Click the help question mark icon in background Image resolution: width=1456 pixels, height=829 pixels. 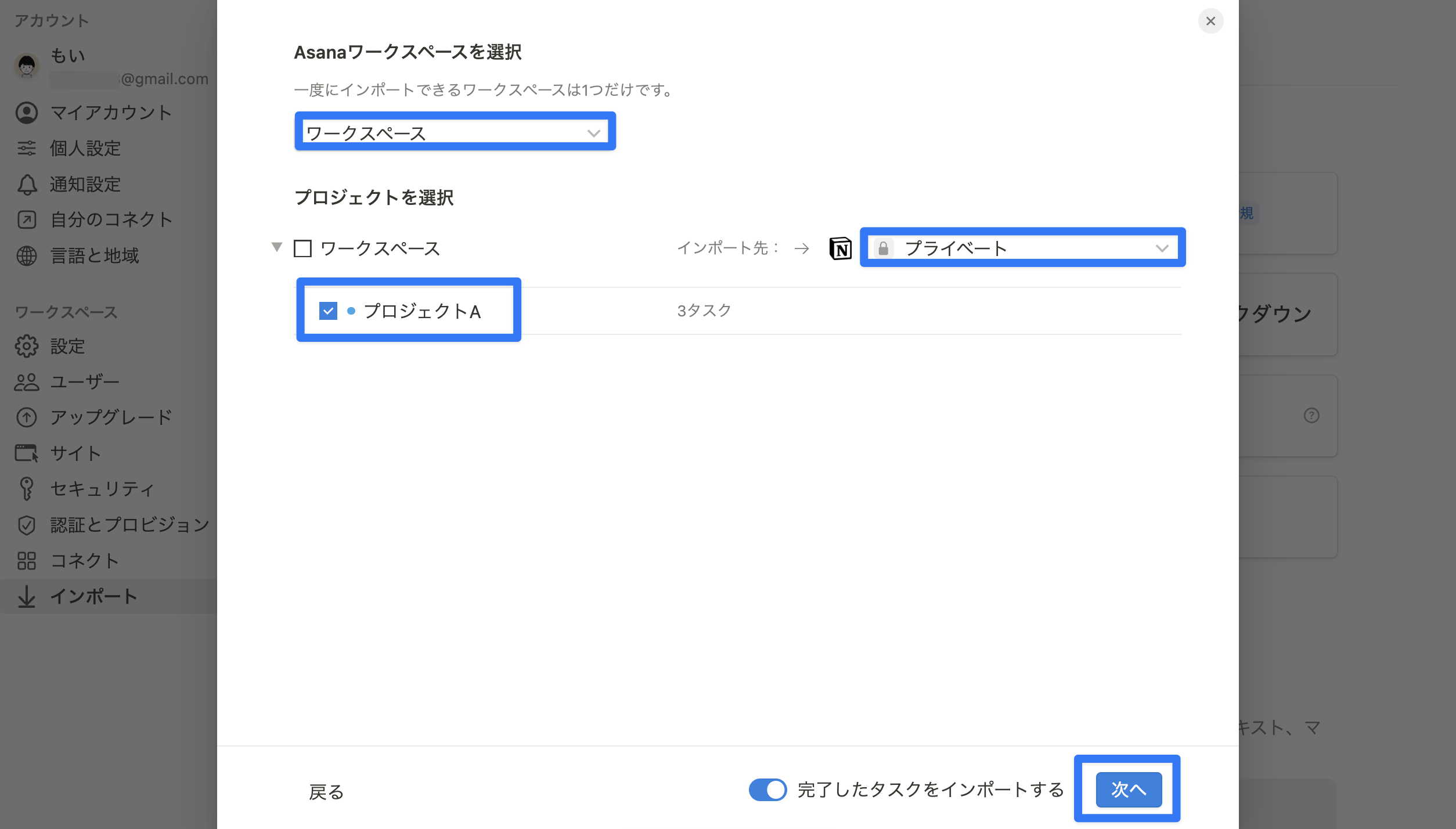tap(1311, 415)
